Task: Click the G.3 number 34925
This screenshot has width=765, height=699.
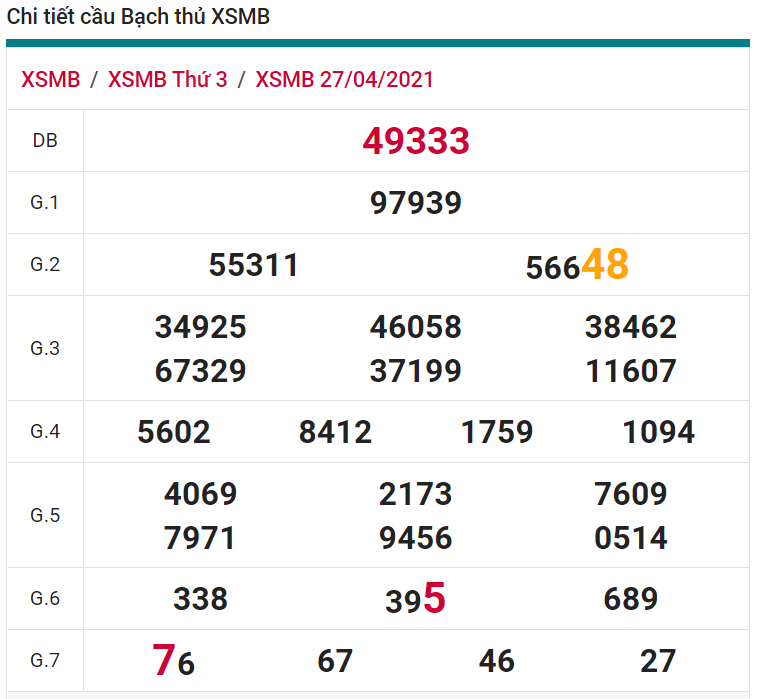Action: (x=201, y=327)
